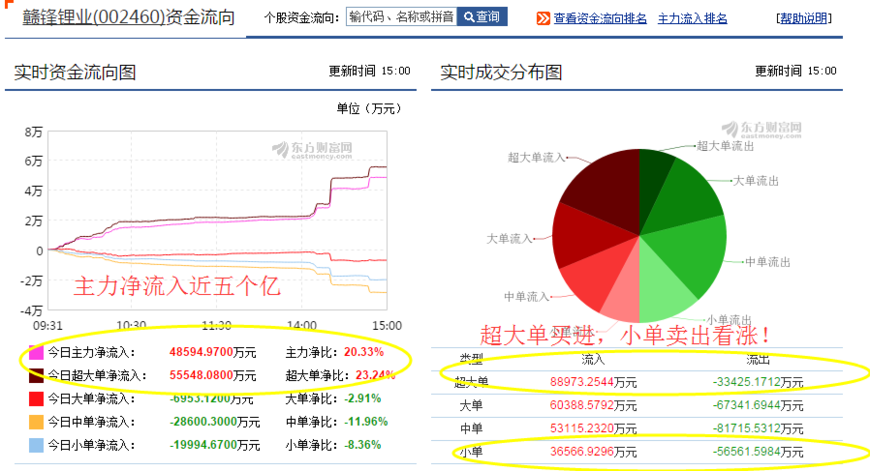Click the 55548.0800万元 super-large net inflow value
This screenshot has width=870, height=471.
(213, 376)
